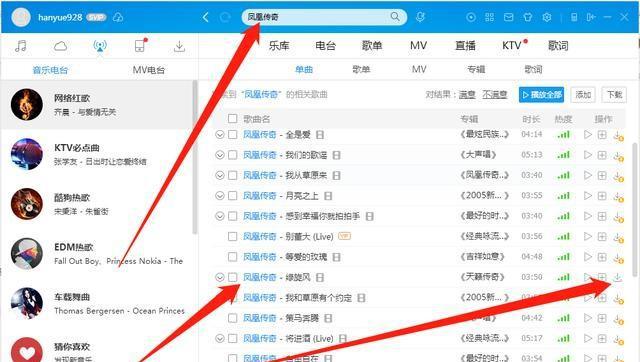Click the mobile phone icon in title bar
Image resolution: width=640 pixels, height=362 pixels.
[x=574, y=17]
